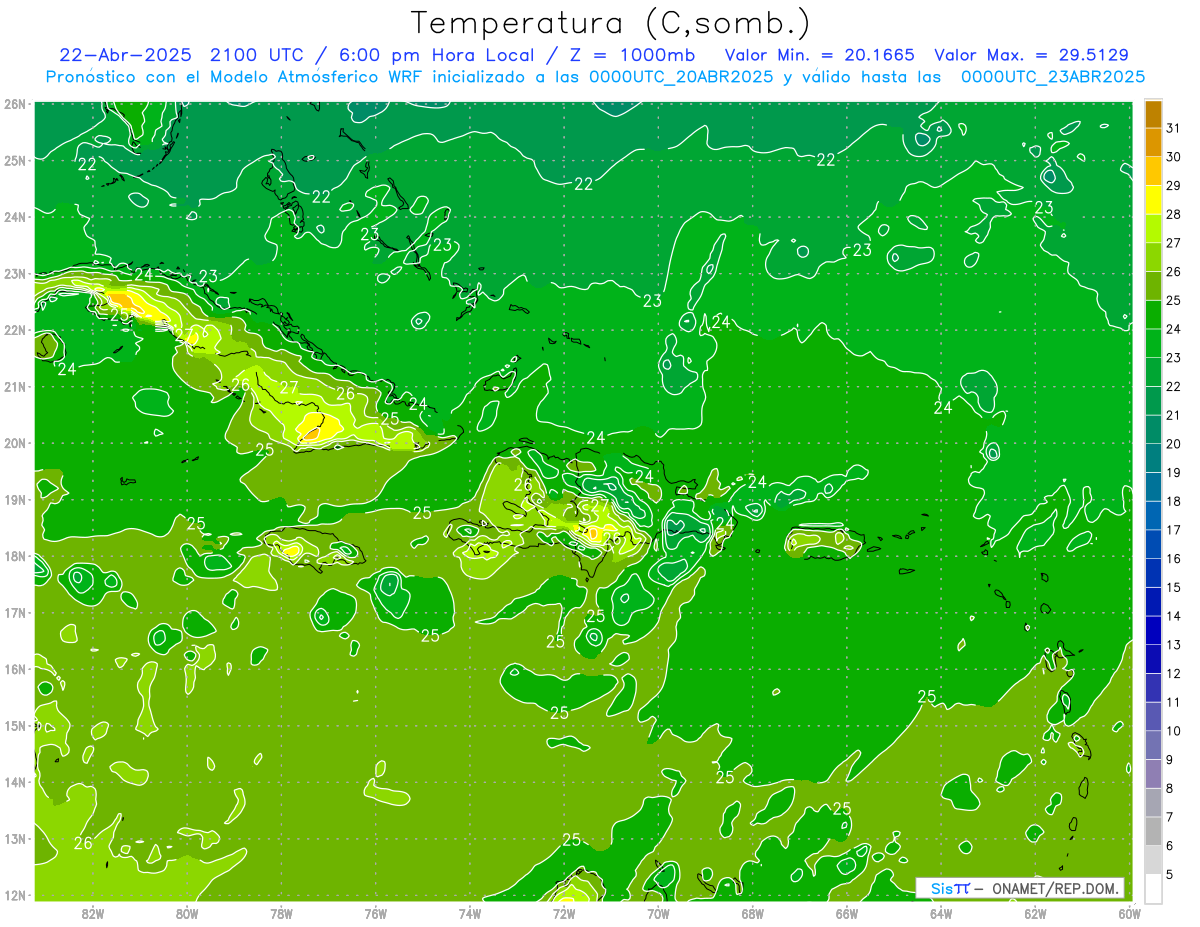This screenshot has width=1200, height=927.
Task: Click the 82W longitude axis label
Action: coord(93,913)
